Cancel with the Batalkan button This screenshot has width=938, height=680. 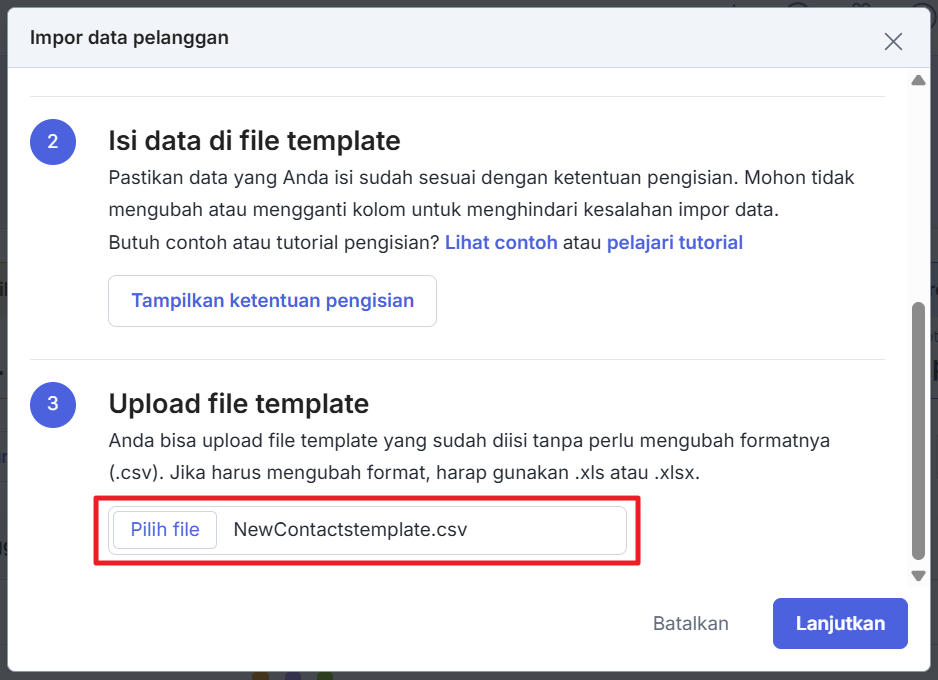690,623
